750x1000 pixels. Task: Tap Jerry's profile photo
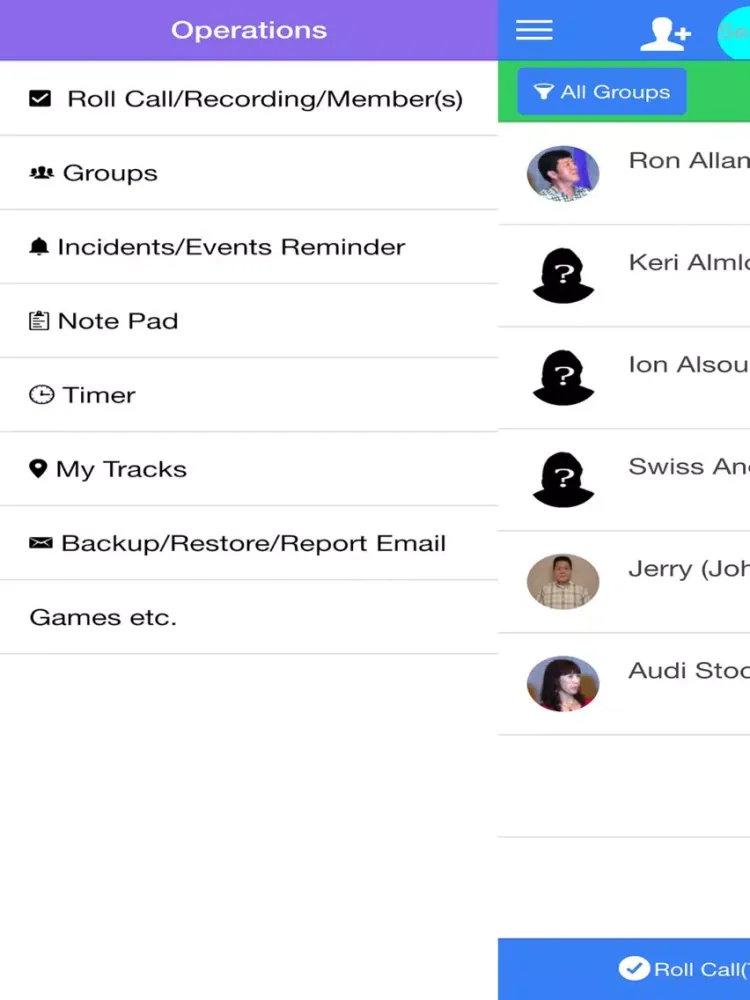[x=563, y=582]
